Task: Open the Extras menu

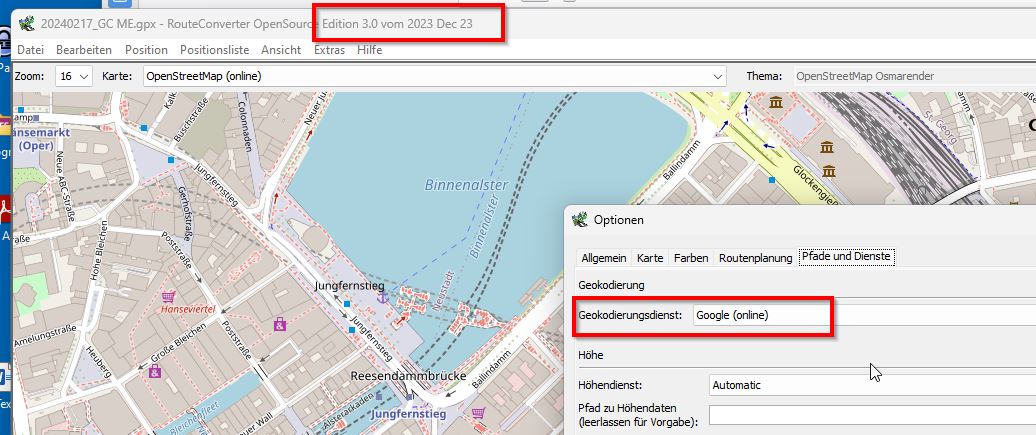Action: pyautogui.click(x=329, y=49)
